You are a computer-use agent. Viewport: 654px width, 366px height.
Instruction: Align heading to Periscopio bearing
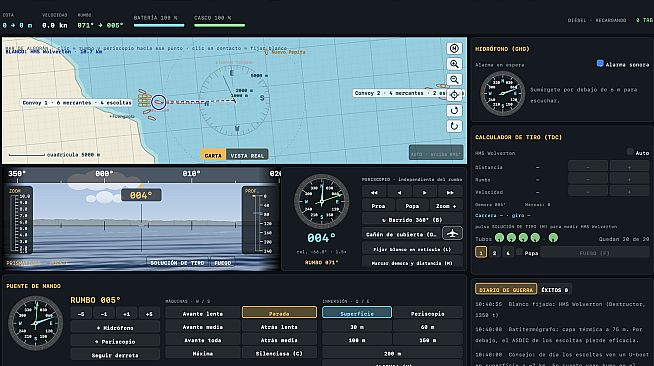pyautogui.click(x=115, y=341)
